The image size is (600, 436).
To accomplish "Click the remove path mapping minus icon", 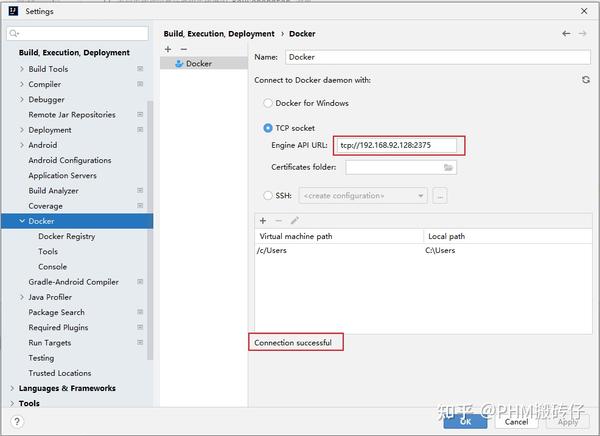I will click(279, 220).
